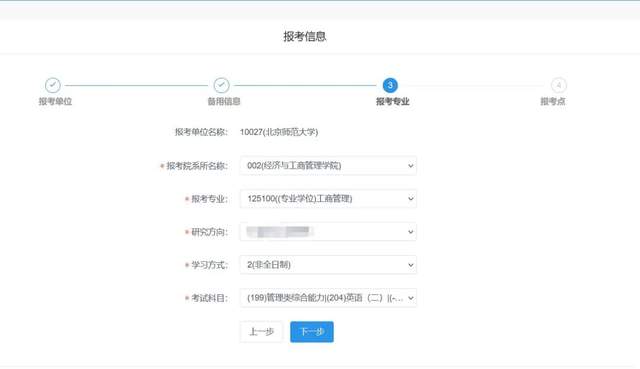Screen dimensions: 640x369
Task: Open the 研究方向 dropdown
Action: tap(328, 232)
